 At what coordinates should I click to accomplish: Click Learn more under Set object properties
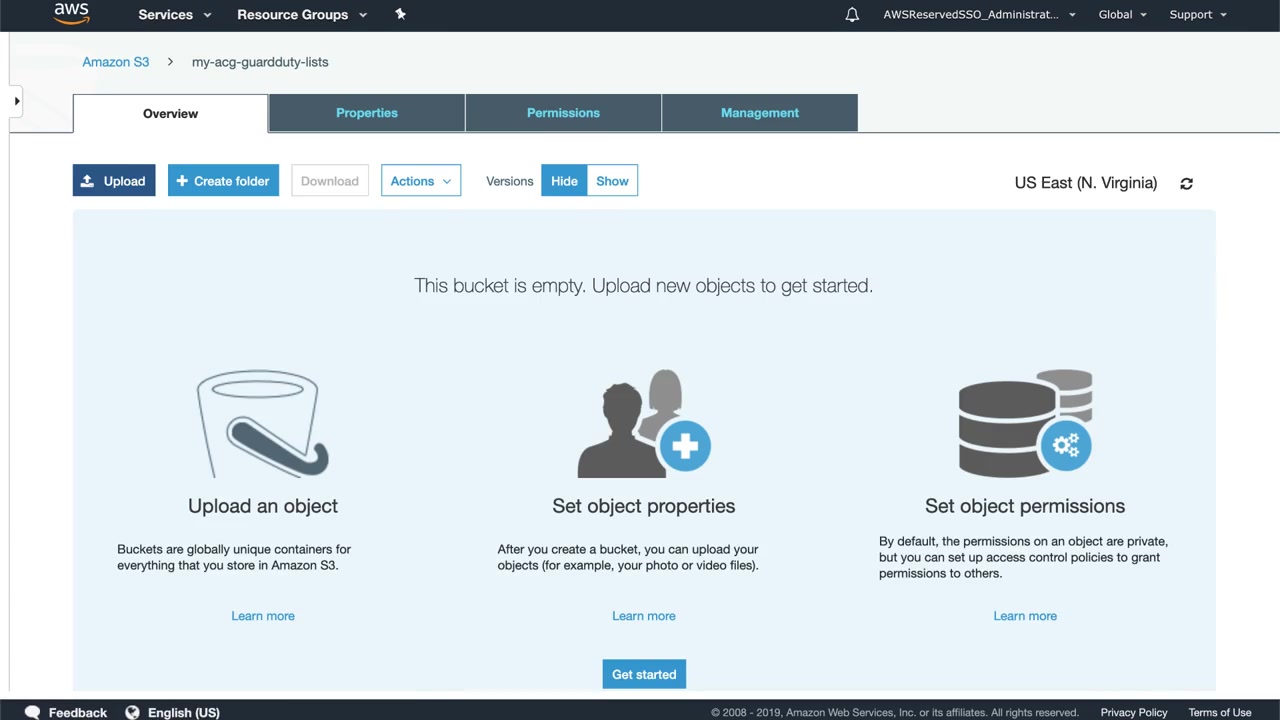(644, 616)
